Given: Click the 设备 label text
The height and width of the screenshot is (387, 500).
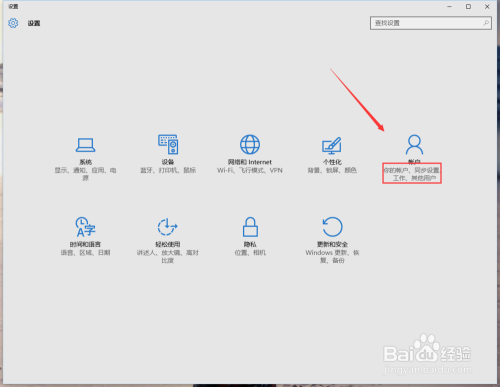Looking at the screenshot, I should point(168,162).
